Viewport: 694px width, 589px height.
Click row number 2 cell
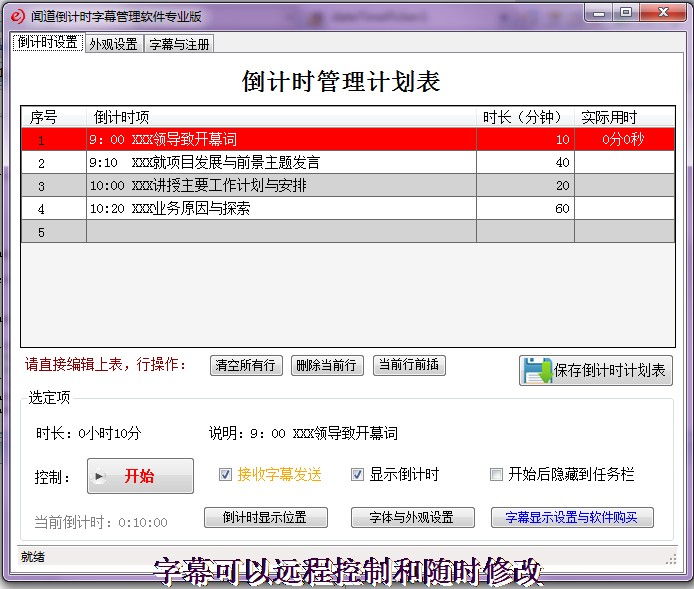pos(54,162)
